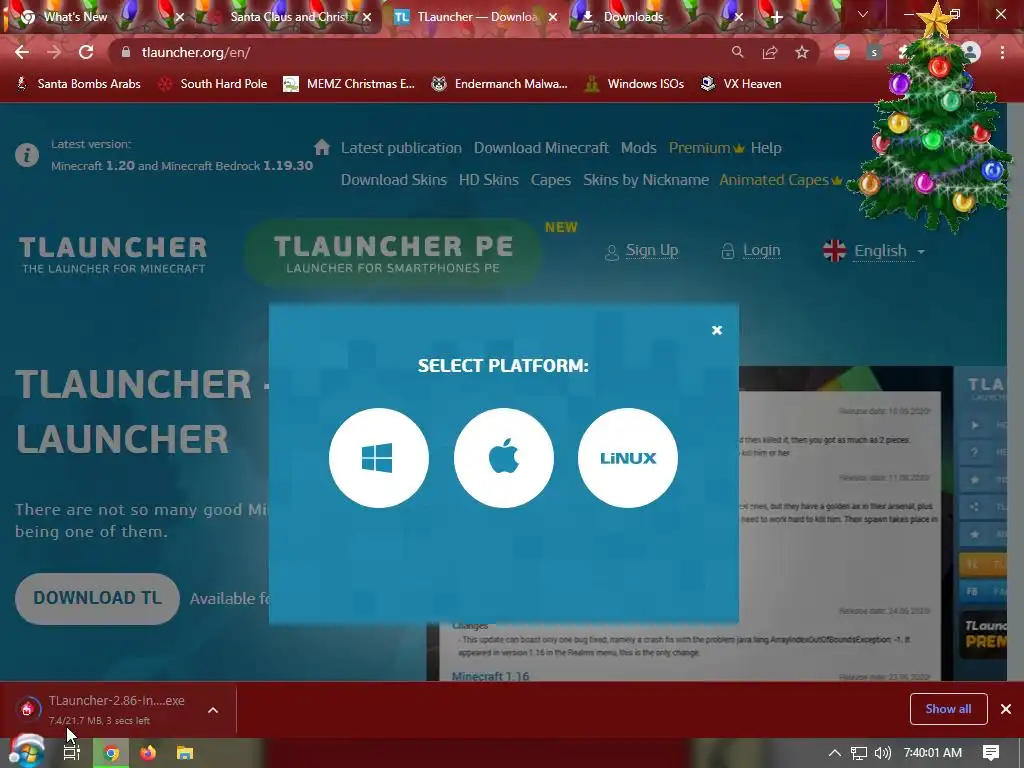Switch to Santa Claus and Christmas tab

(x=289, y=17)
